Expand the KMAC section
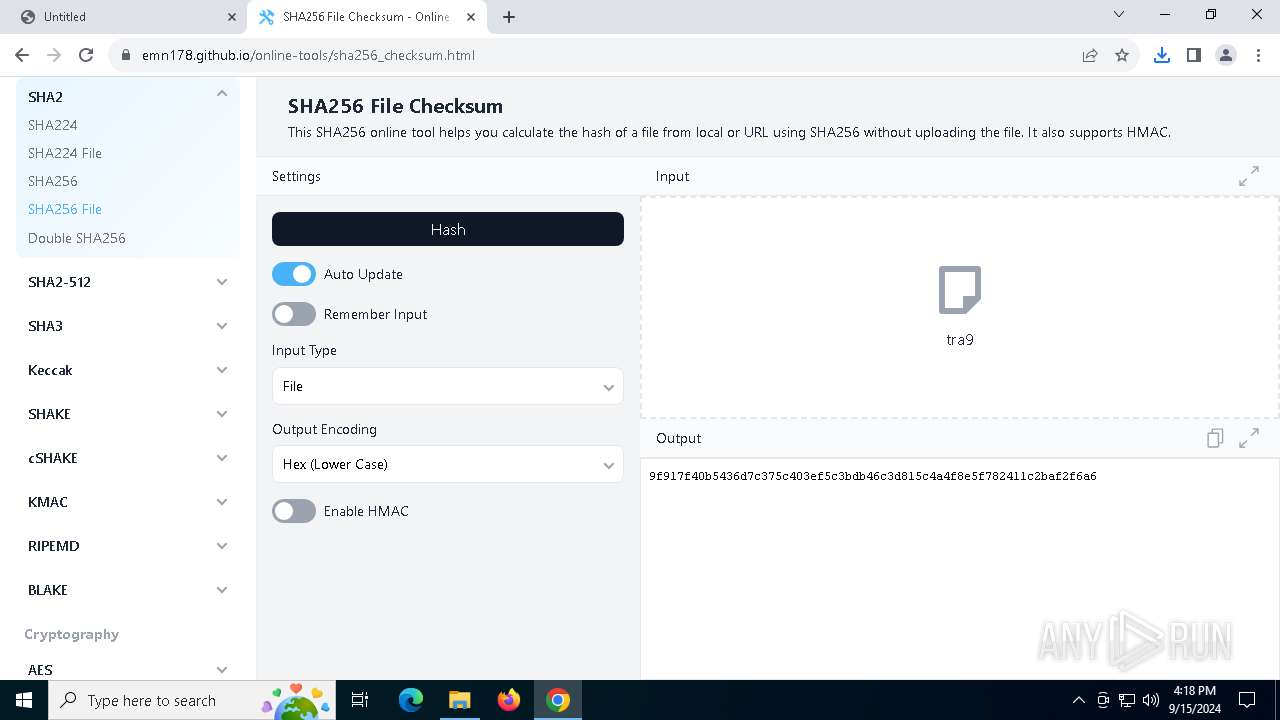The image size is (1280, 720). click(x=128, y=502)
